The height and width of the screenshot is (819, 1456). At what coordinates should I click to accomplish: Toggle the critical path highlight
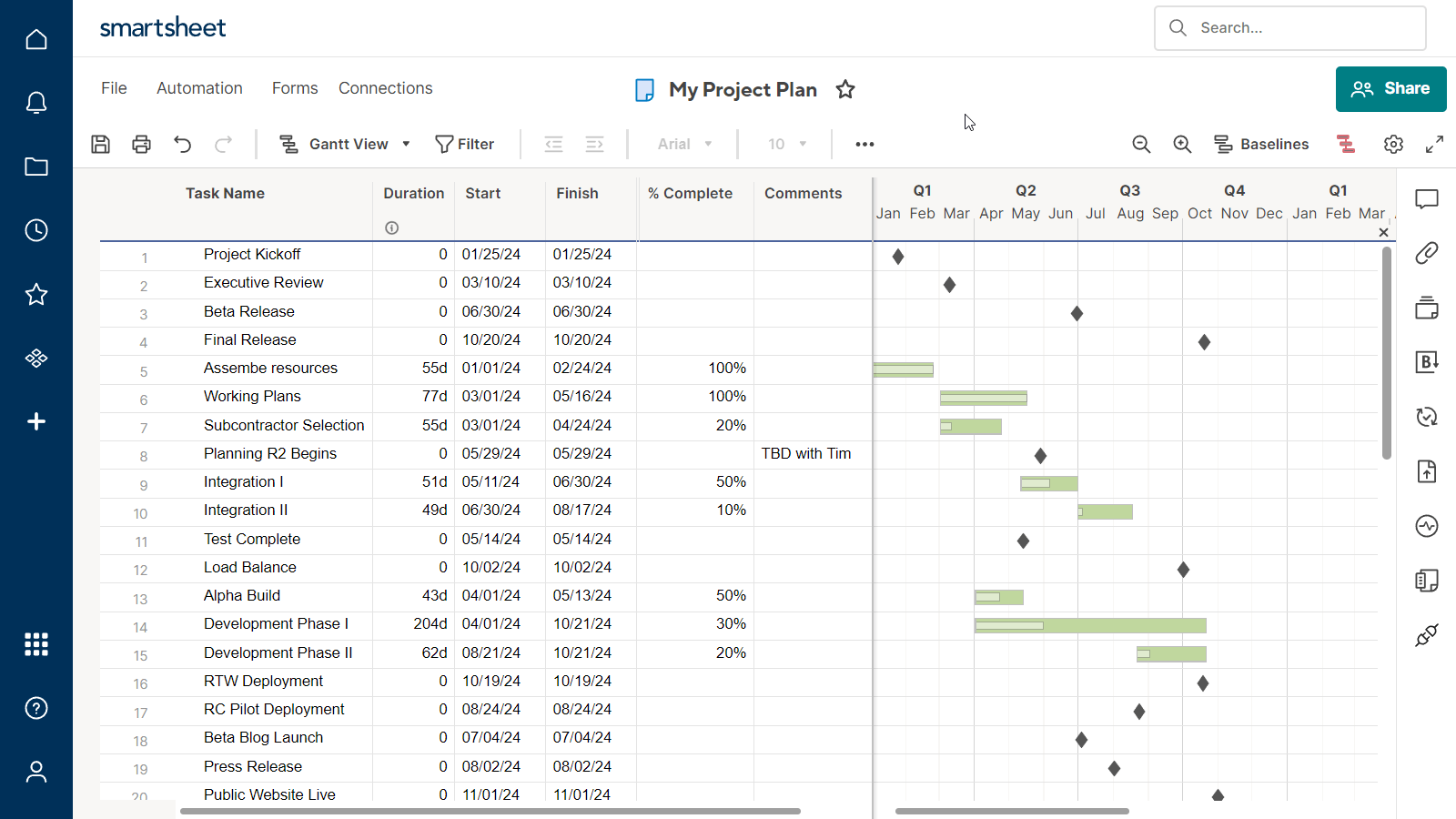(x=1345, y=144)
